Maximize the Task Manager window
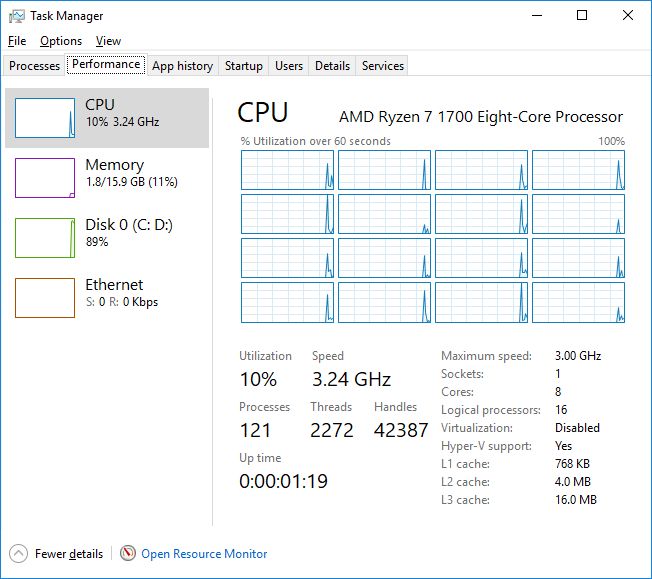 click(x=582, y=15)
